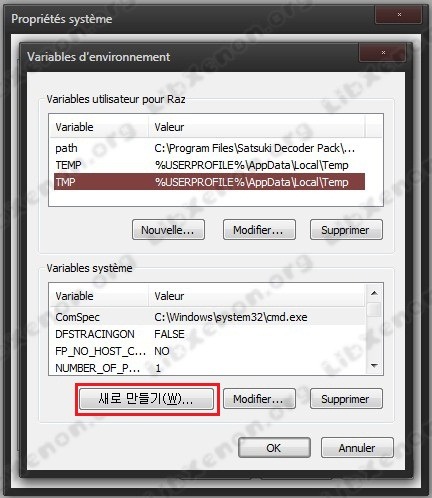Close the Variables d'environnement dialog
This screenshot has height=498, width=432.
point(382,52)
